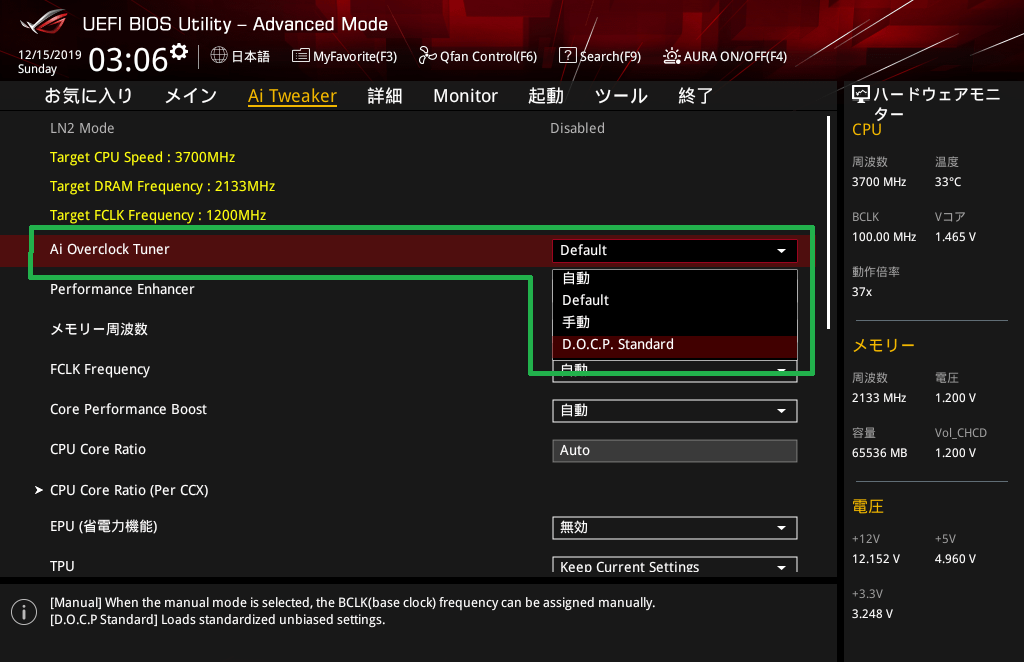Image resolution: width=1024 pixels, height=662 pixels.
Task: Click Target FCLK Frequency : 1200MHz text
Action: [x=158, y=215]
